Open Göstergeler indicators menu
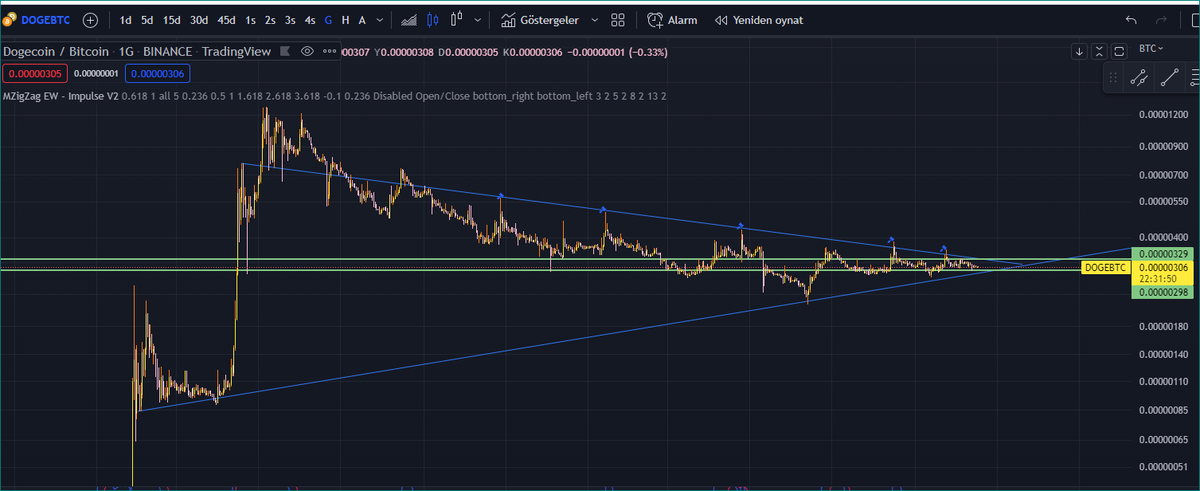Viewport: 1200px width, 491px height. [539, 19]
